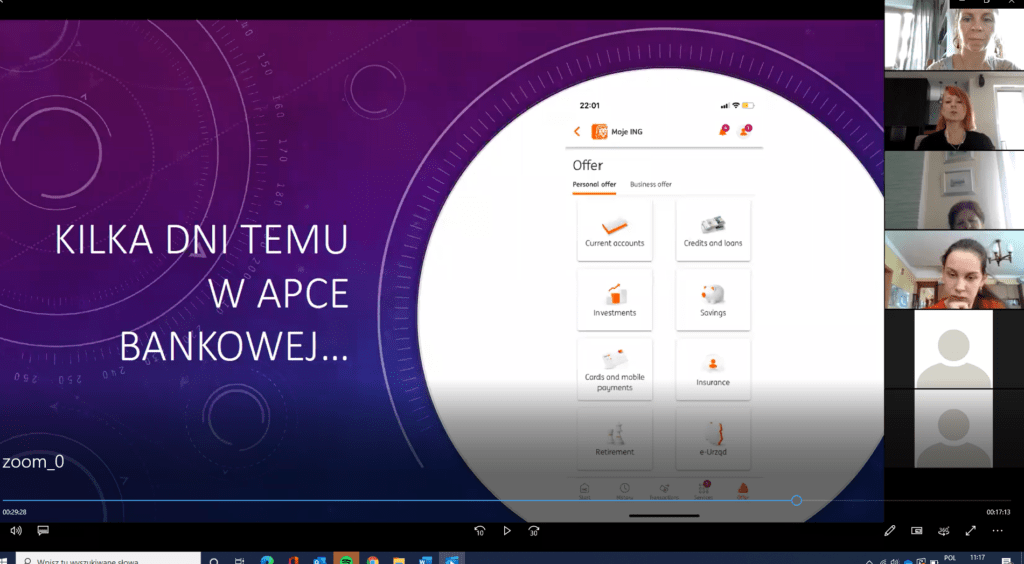Open the profile icon in the ING header

coord(744,131)
